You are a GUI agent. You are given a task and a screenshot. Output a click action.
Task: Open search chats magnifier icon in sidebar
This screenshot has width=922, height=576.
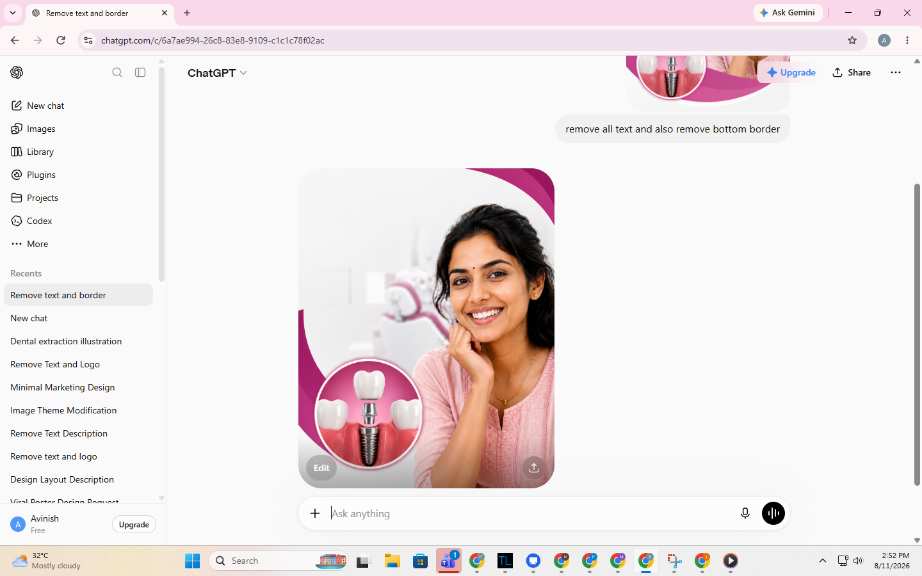point(117,72)
